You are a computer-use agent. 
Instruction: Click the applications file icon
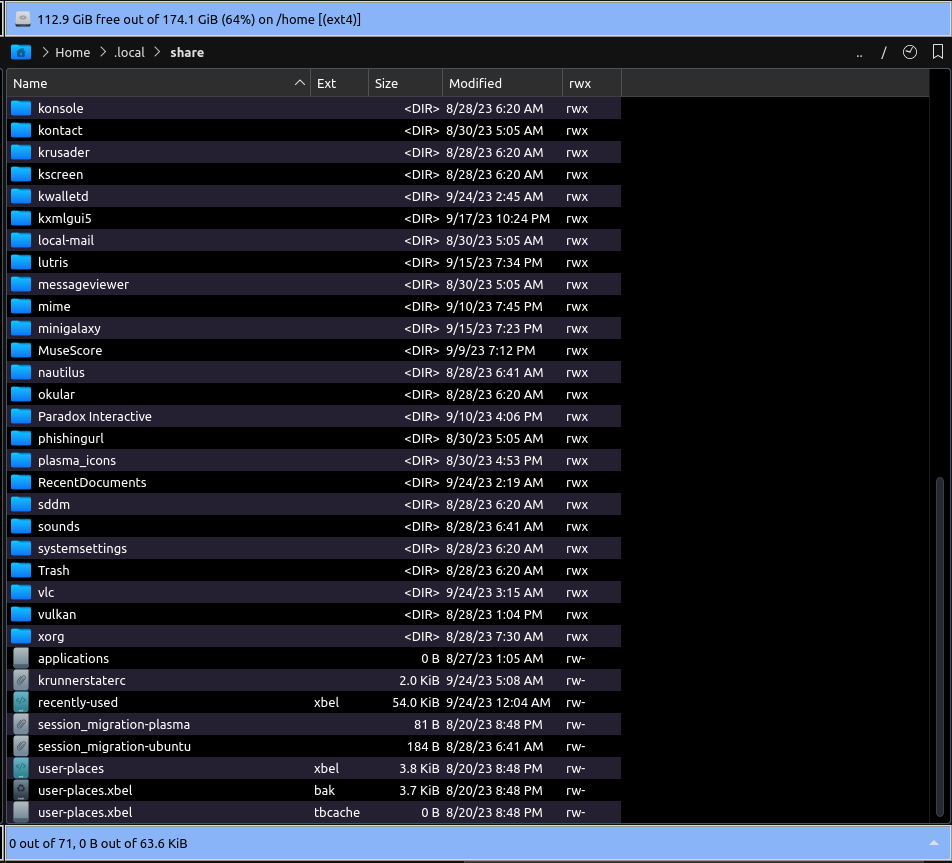pyautogui.click(x=21, y=658)
